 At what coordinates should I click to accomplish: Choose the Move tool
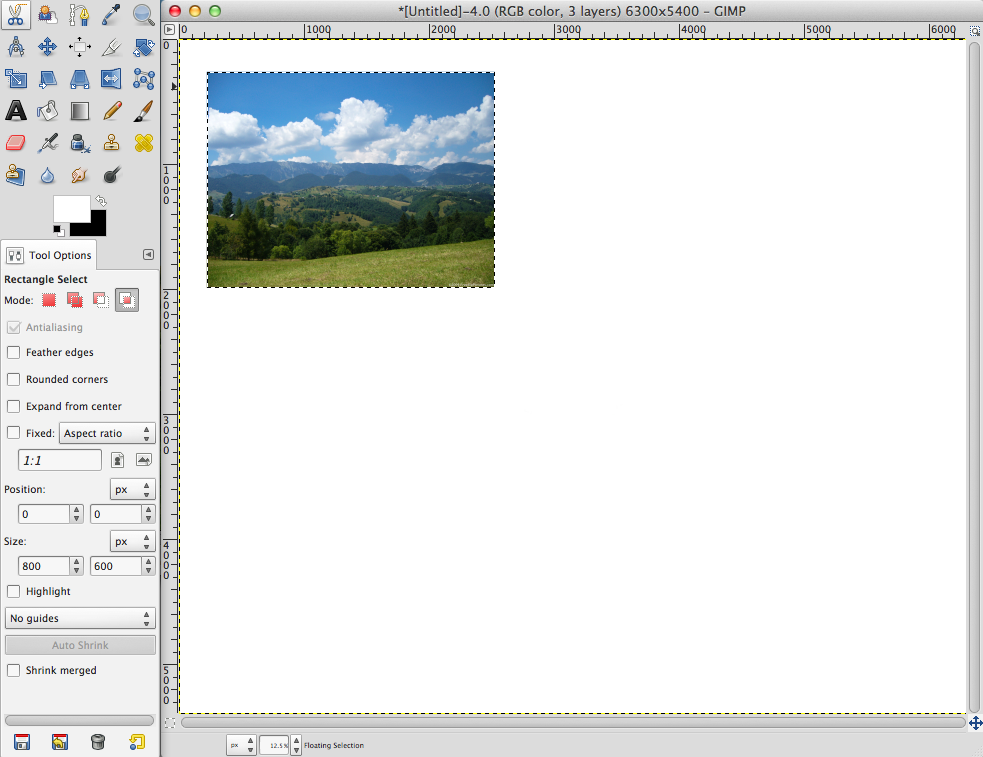click(x=48, y=47)
